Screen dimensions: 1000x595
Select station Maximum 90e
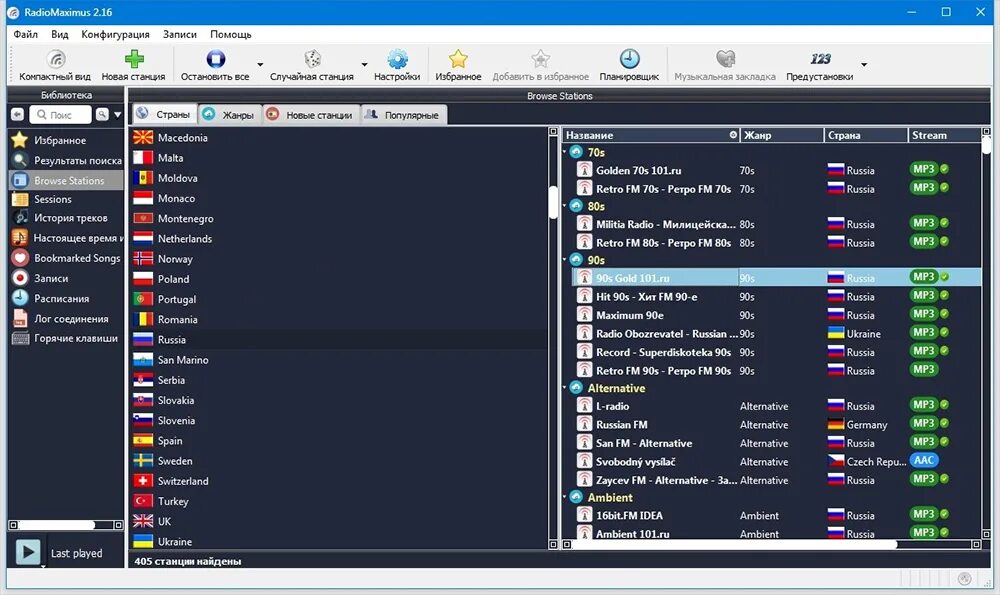click(x=777, y=315)
